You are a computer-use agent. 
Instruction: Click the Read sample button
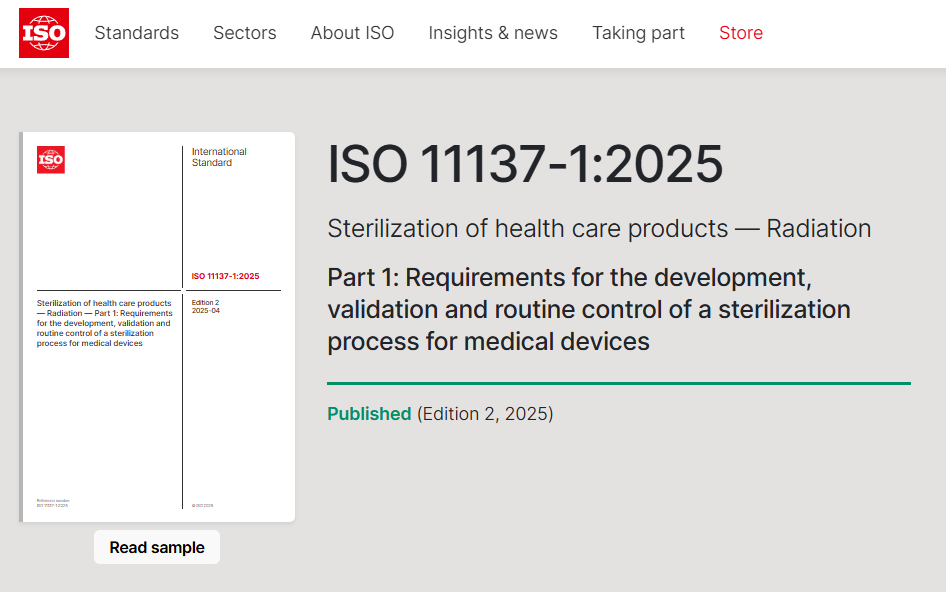[x=157, y=547]
